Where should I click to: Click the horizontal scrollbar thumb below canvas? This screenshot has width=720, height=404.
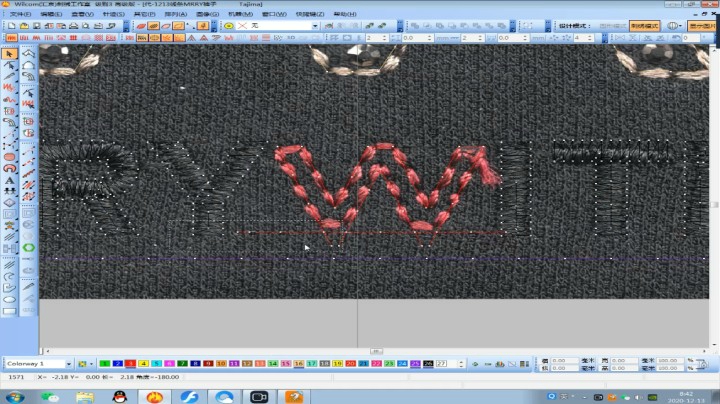pos(376,351)
